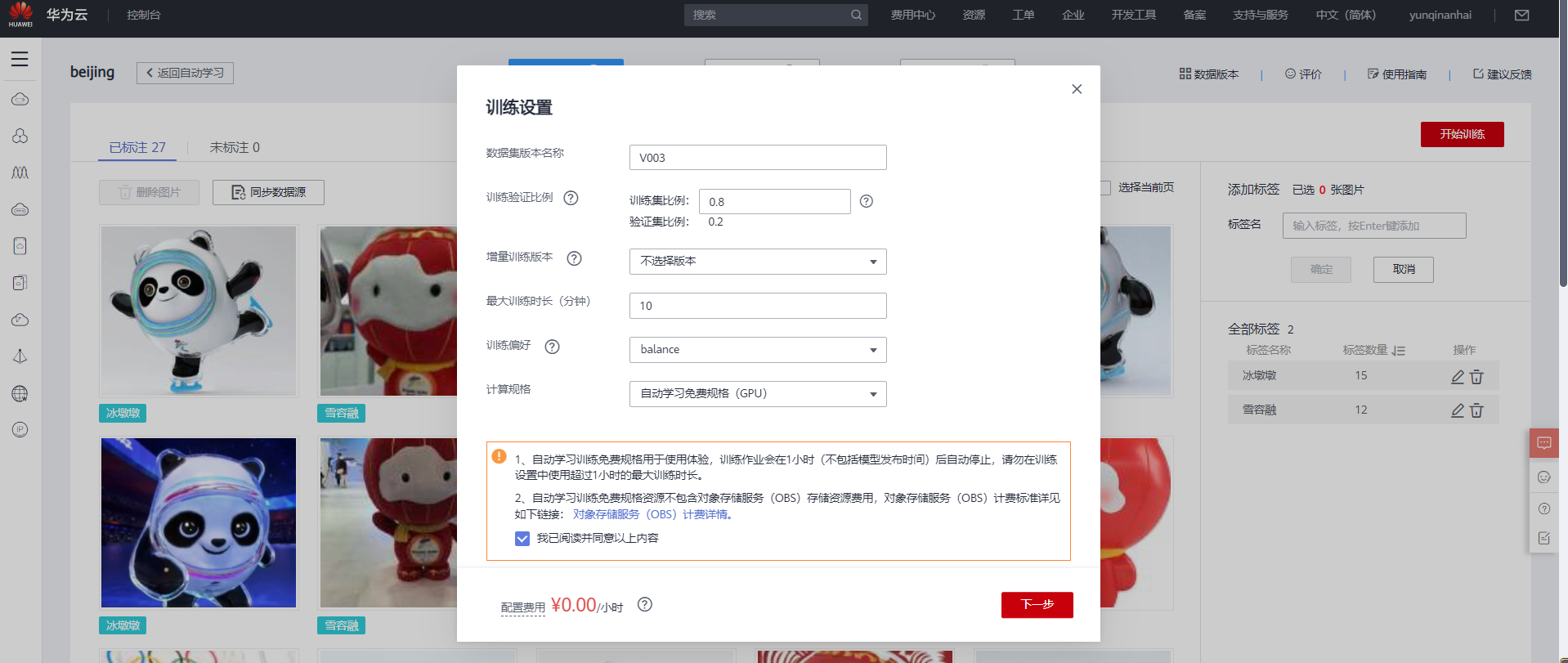Focus the 最大训练时长 input field
This screenshot has height=663, width=1568.
click(x=758, y=306)
